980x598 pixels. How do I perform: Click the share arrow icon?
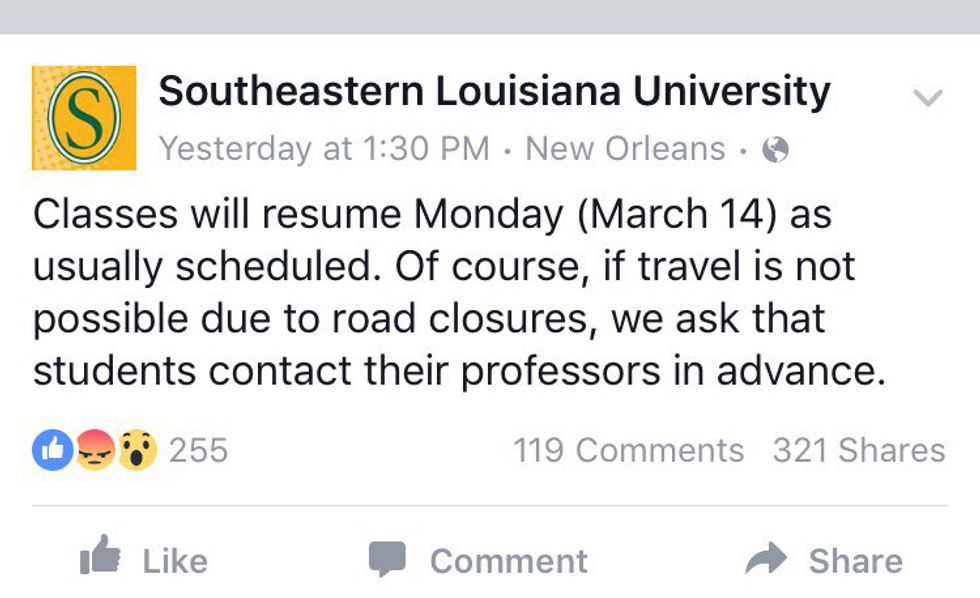[x=767, y=558]
